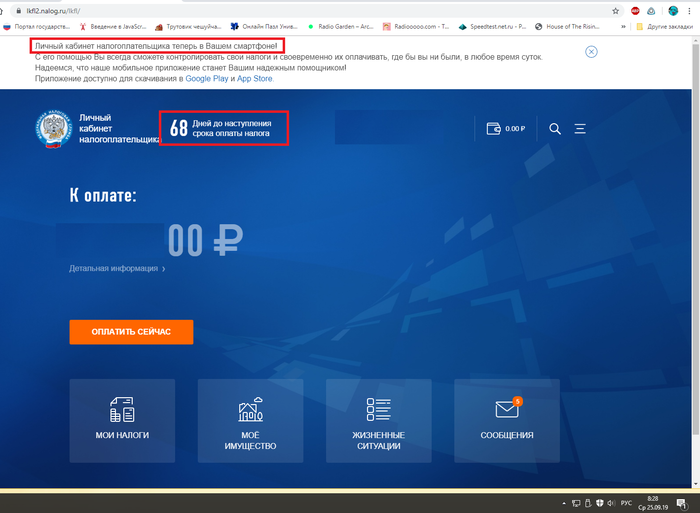Open the Chrome profile avatar
This screenshot has height=513, width=700.
coord(673,11)
